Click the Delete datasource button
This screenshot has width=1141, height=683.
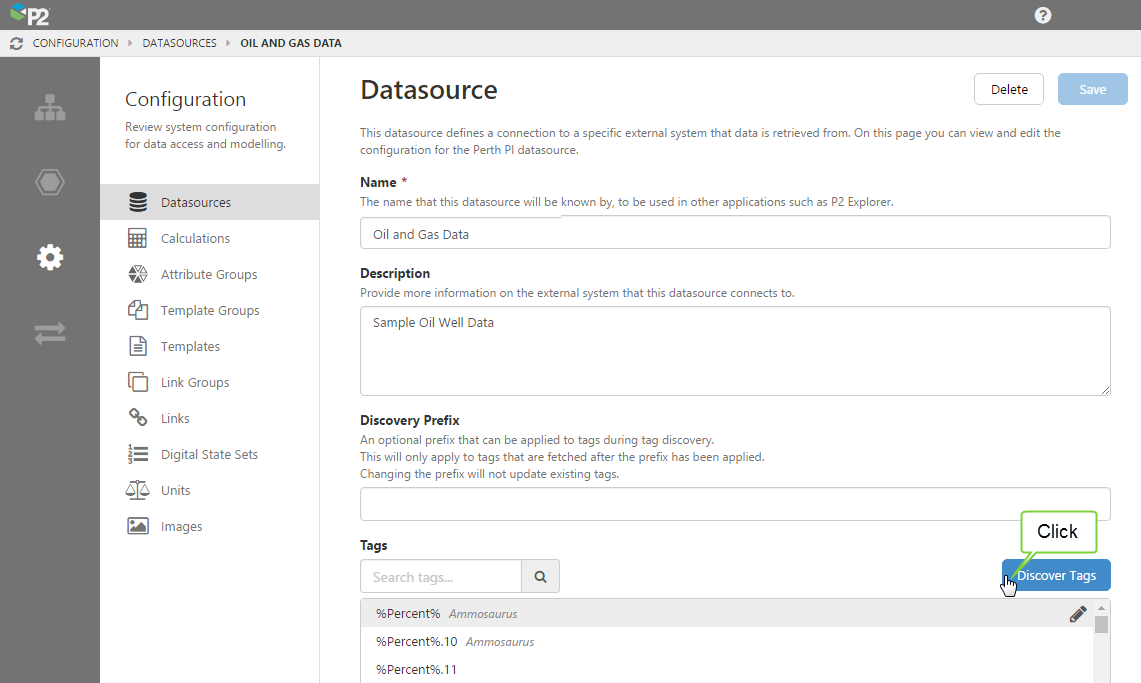[x=1008, y=89]
